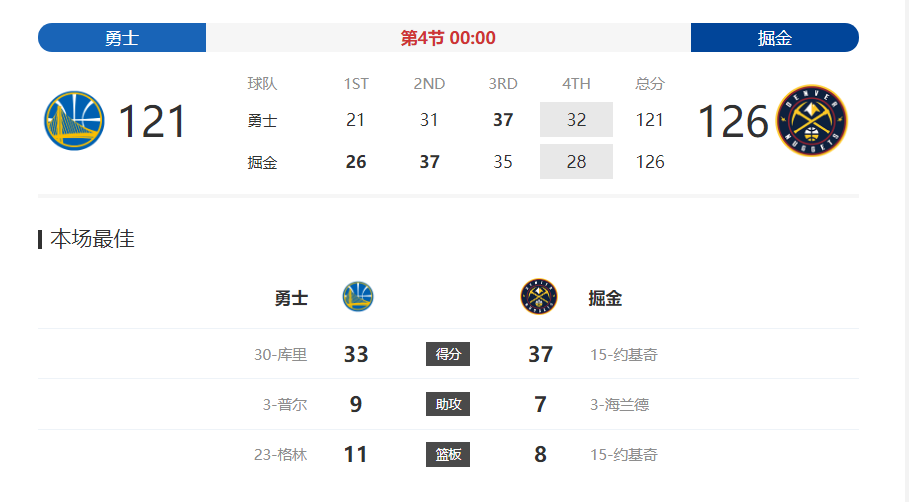This screenshot has width=909, height=502.
Task: Click the small Warriors logo in 本场最佳
Action: coord(358,297)
